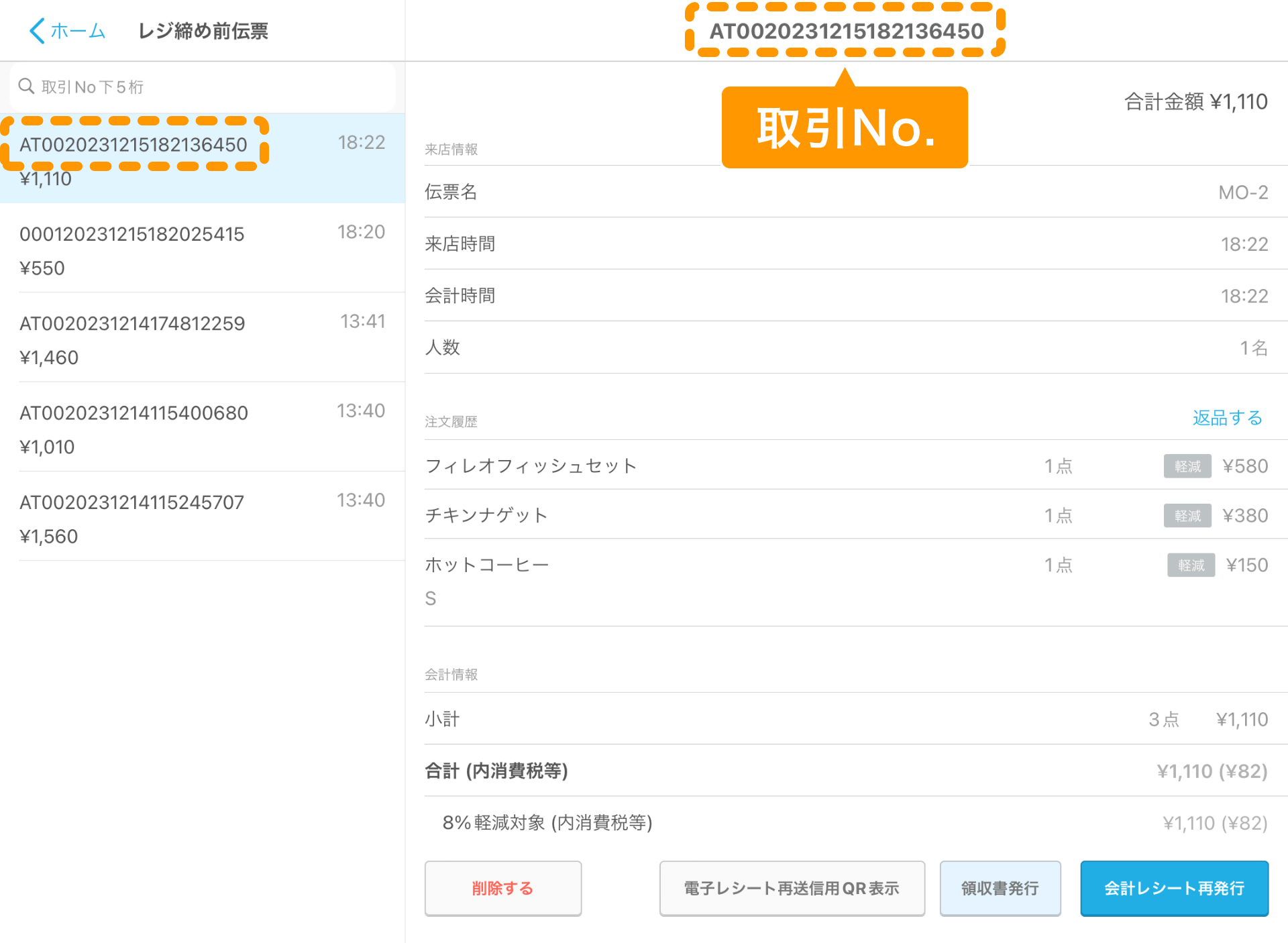Click the 領収書発行 button
The image size is (1288, 943).
click(x=1000, y=888)
